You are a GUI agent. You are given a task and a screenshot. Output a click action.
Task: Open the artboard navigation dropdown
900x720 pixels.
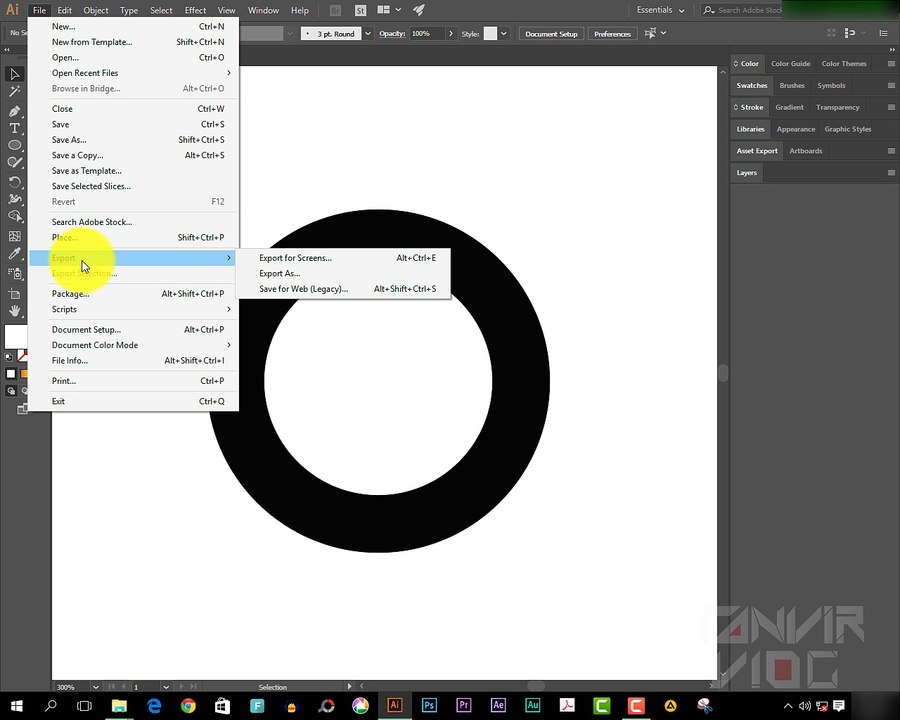point(166,687)
